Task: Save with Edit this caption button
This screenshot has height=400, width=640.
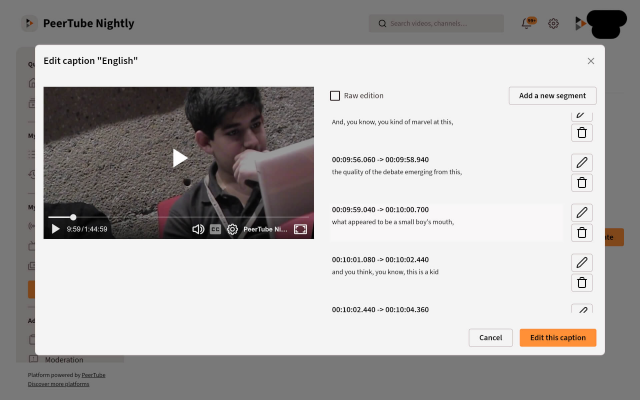Action: coord(557,338)
